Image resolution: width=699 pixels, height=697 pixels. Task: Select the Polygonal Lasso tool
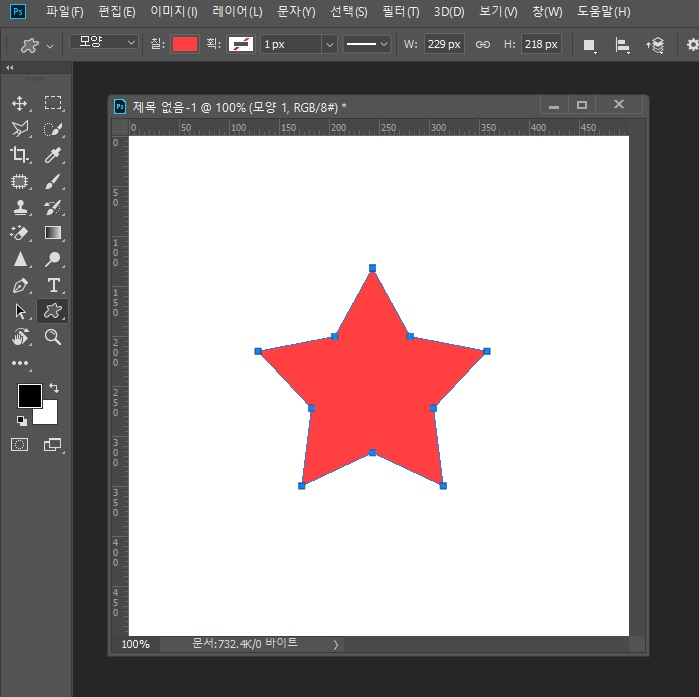20,129
